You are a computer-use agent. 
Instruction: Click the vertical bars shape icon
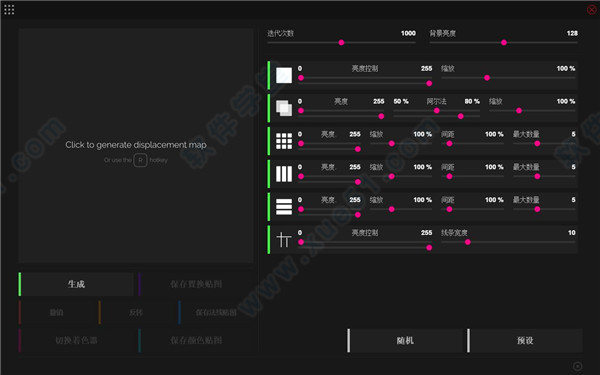[x=284, y=174]
